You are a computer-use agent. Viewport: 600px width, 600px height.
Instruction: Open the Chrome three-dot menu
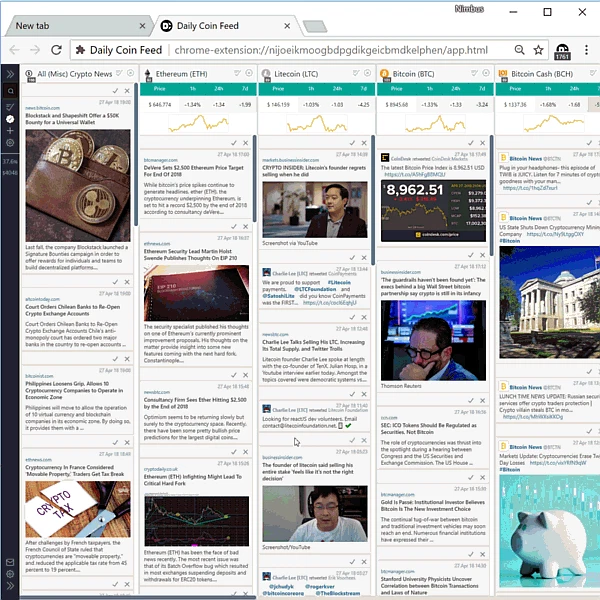tap(586, 50)
